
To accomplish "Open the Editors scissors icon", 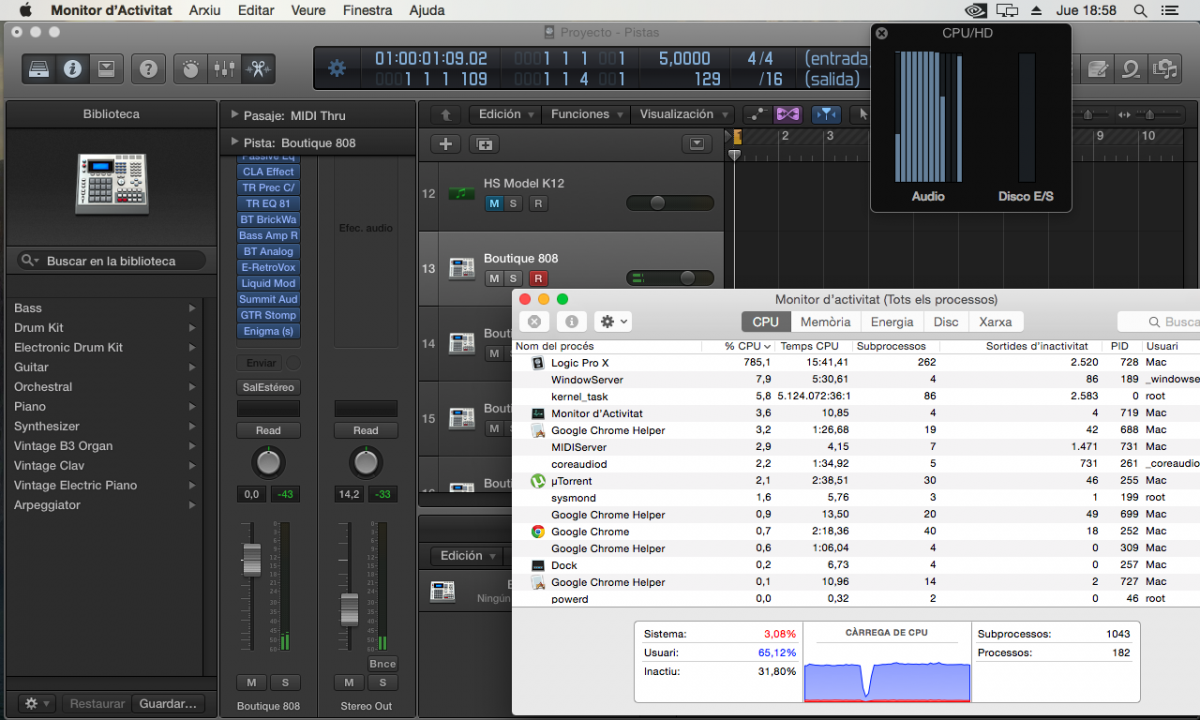I will (258, 69).
